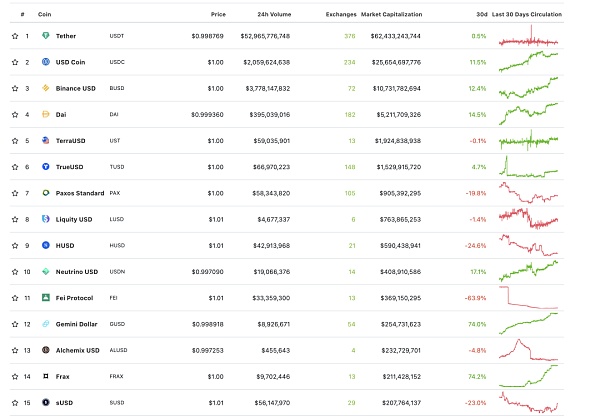Click the Paxos Standard logo icon

click(x=46, y=193)
